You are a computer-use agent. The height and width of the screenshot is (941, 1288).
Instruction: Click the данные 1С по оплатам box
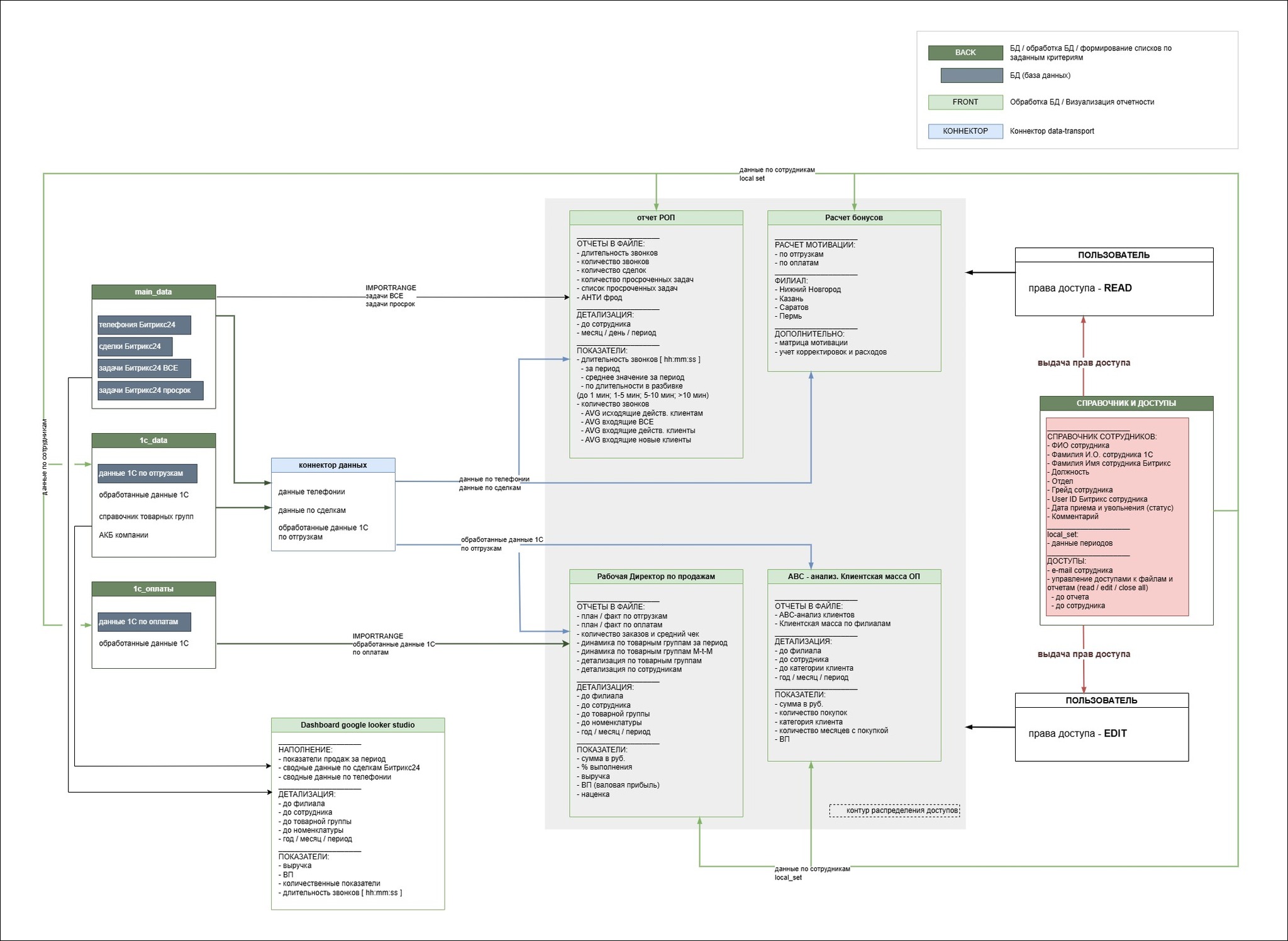pyautogui.click(x=144, y=622)
